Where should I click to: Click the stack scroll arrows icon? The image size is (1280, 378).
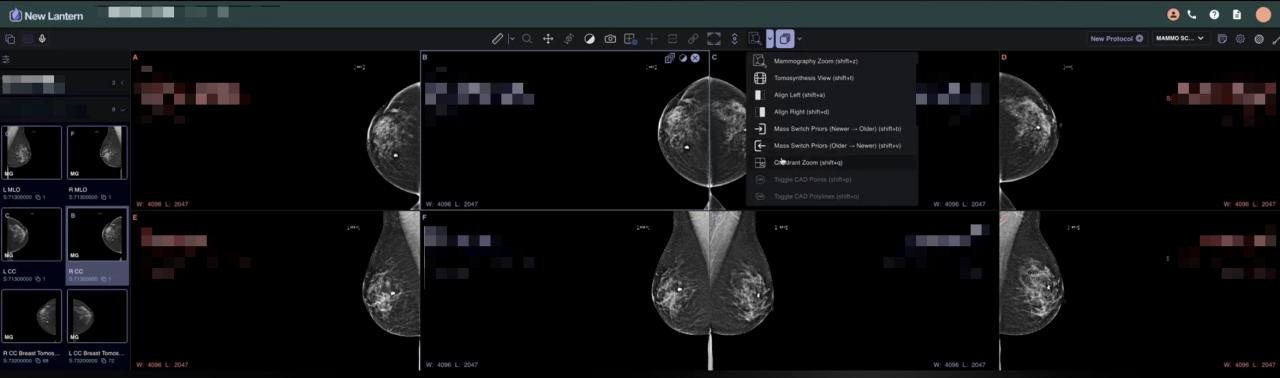click(735, 39)
